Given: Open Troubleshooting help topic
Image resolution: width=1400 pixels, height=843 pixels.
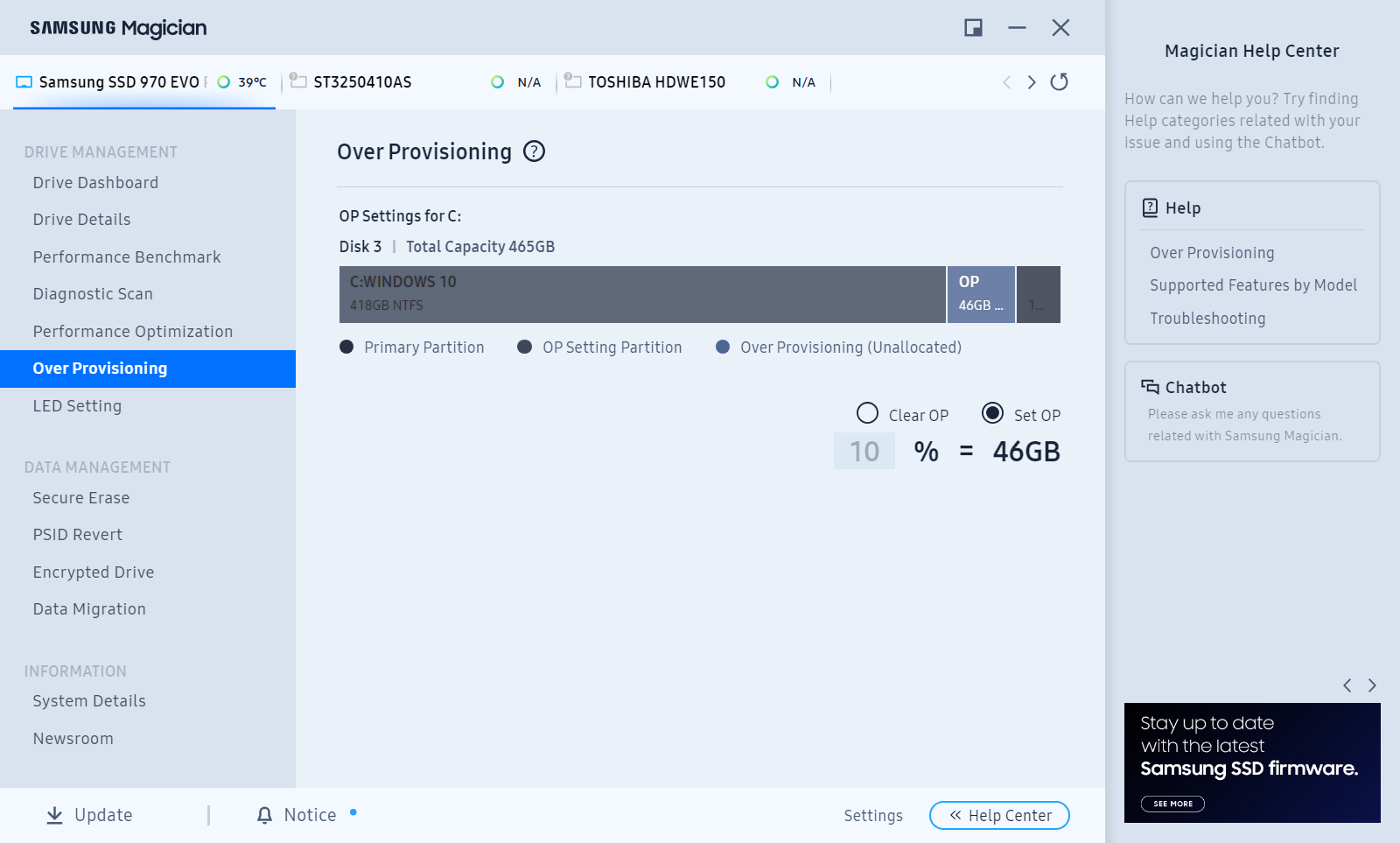Looking at the screenshot, I should click(1207, 319).
